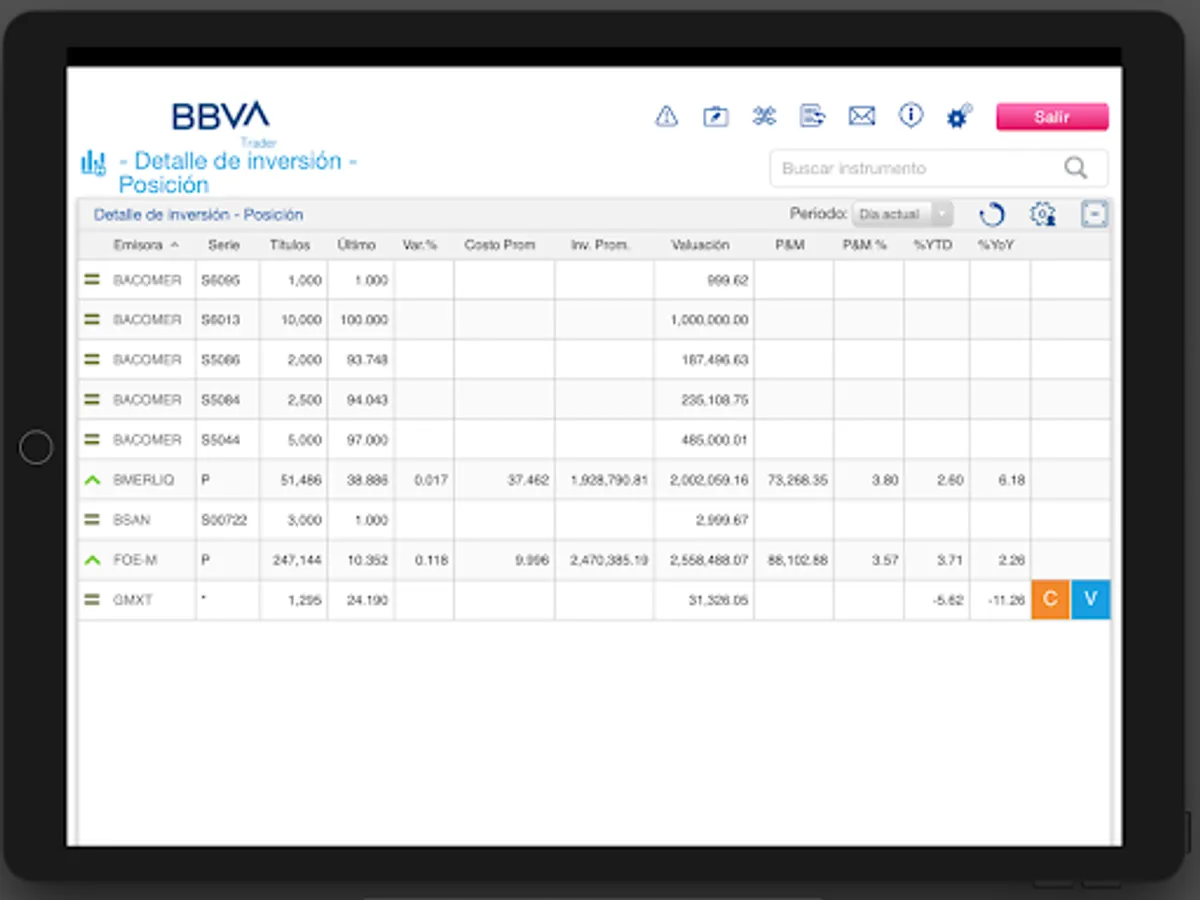The height and width of the screenshot is (900, 1200).
Task: Sort by the Títulos column header
Action: (290, 245)
